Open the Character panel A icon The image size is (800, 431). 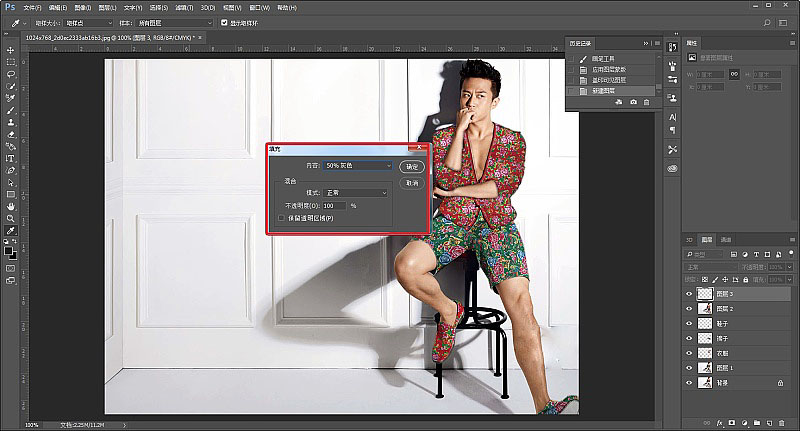click(672, 117)
